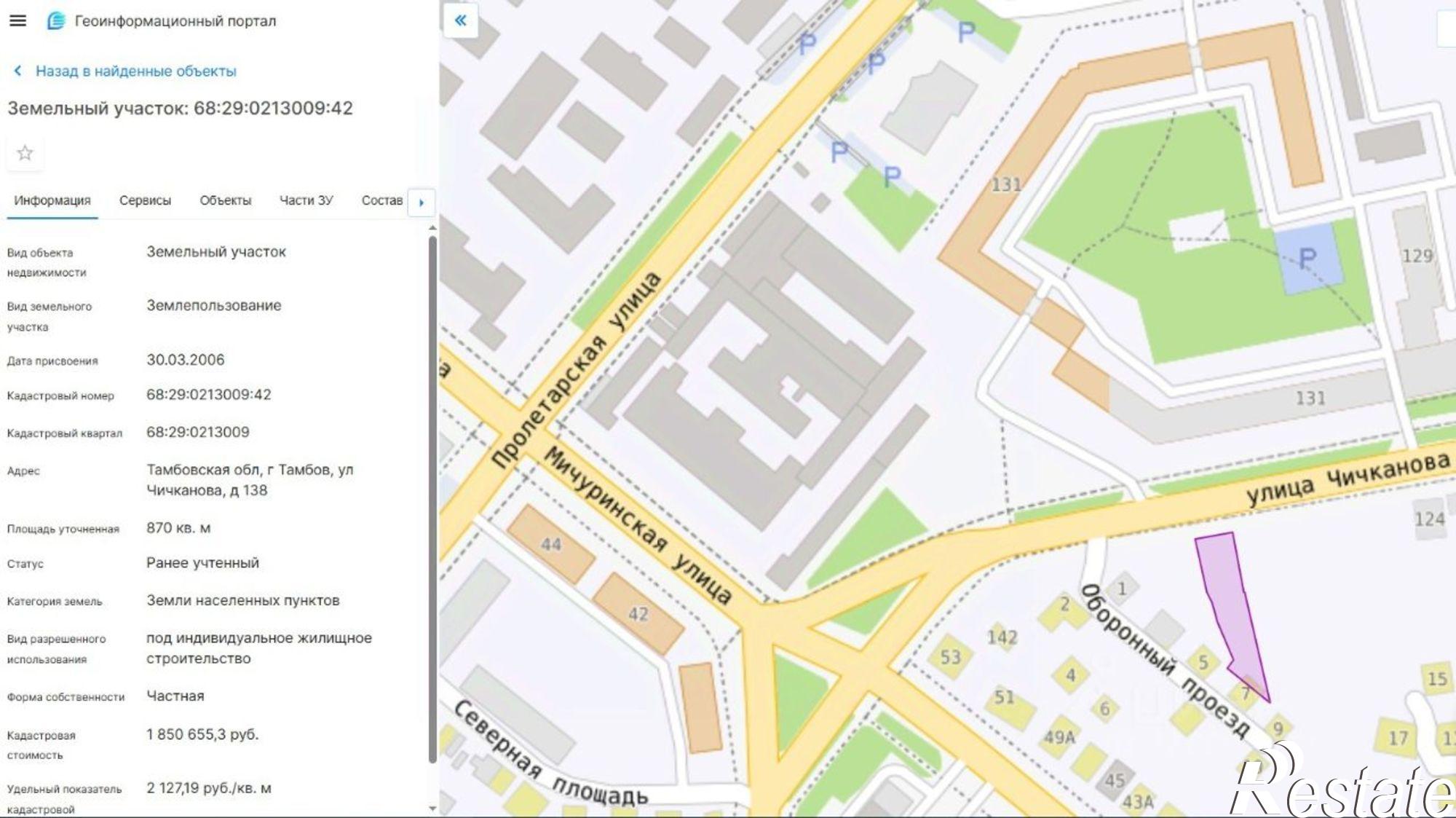Screen dimensions: 1456x818
Task: Click the Геоинформационный портал logo icon
Action: click(56, 21)
